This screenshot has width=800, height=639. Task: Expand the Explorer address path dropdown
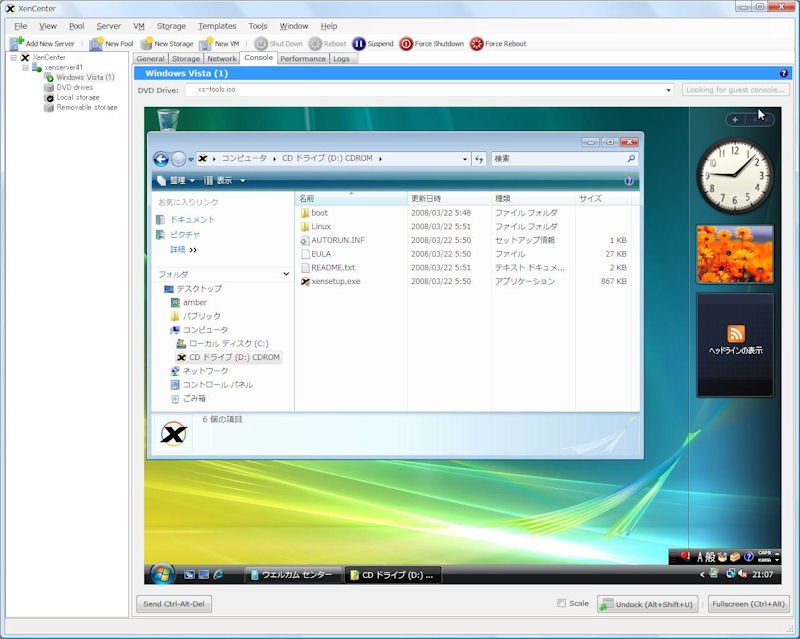pyautogui.click(x=464, y=159)
